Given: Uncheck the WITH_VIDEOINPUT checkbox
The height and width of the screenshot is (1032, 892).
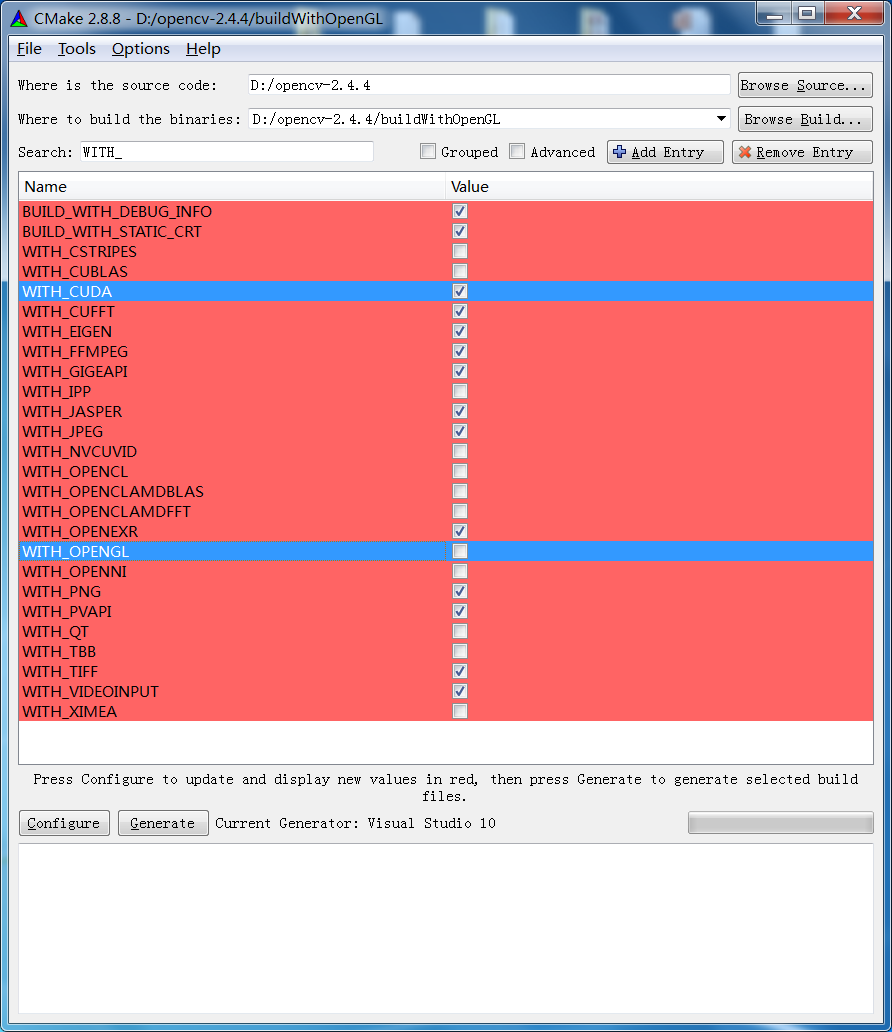Looking at the screenshot, I should (460, 691).
